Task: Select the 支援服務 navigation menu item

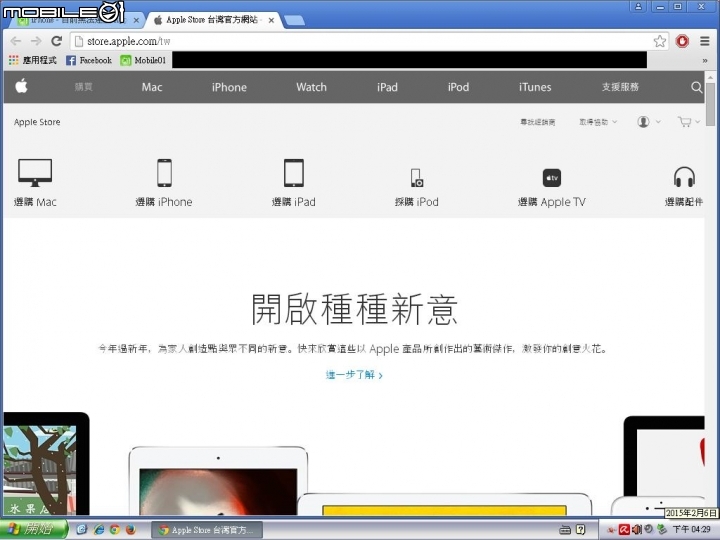Action: point(620,87)
